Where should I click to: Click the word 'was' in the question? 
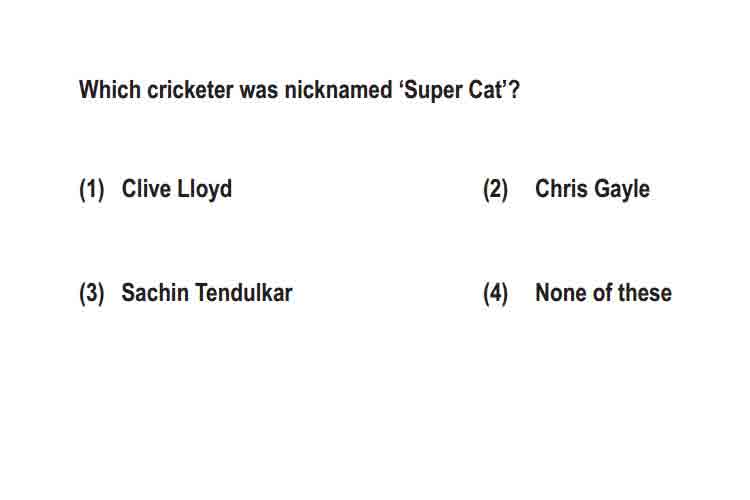tap(259, 91)
